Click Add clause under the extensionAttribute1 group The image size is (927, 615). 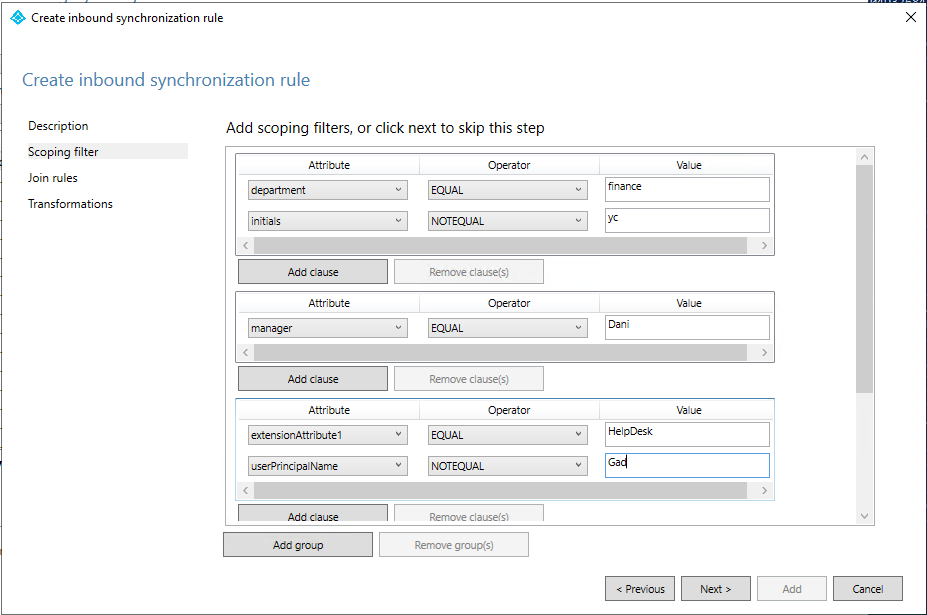pyautogui.click(x=313, y=513)
